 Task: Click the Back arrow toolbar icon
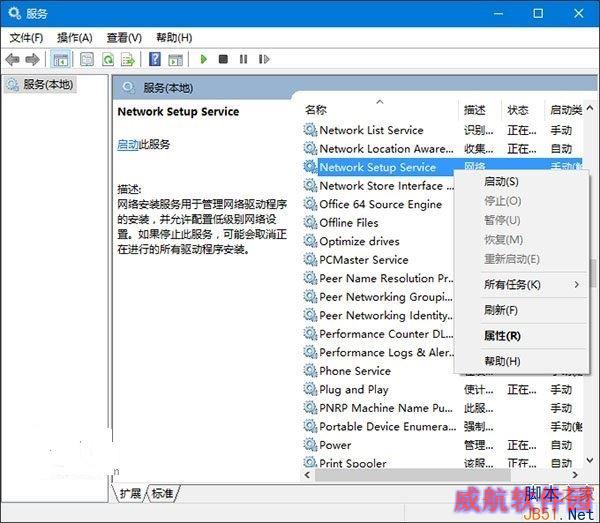(x=13, y=59)
